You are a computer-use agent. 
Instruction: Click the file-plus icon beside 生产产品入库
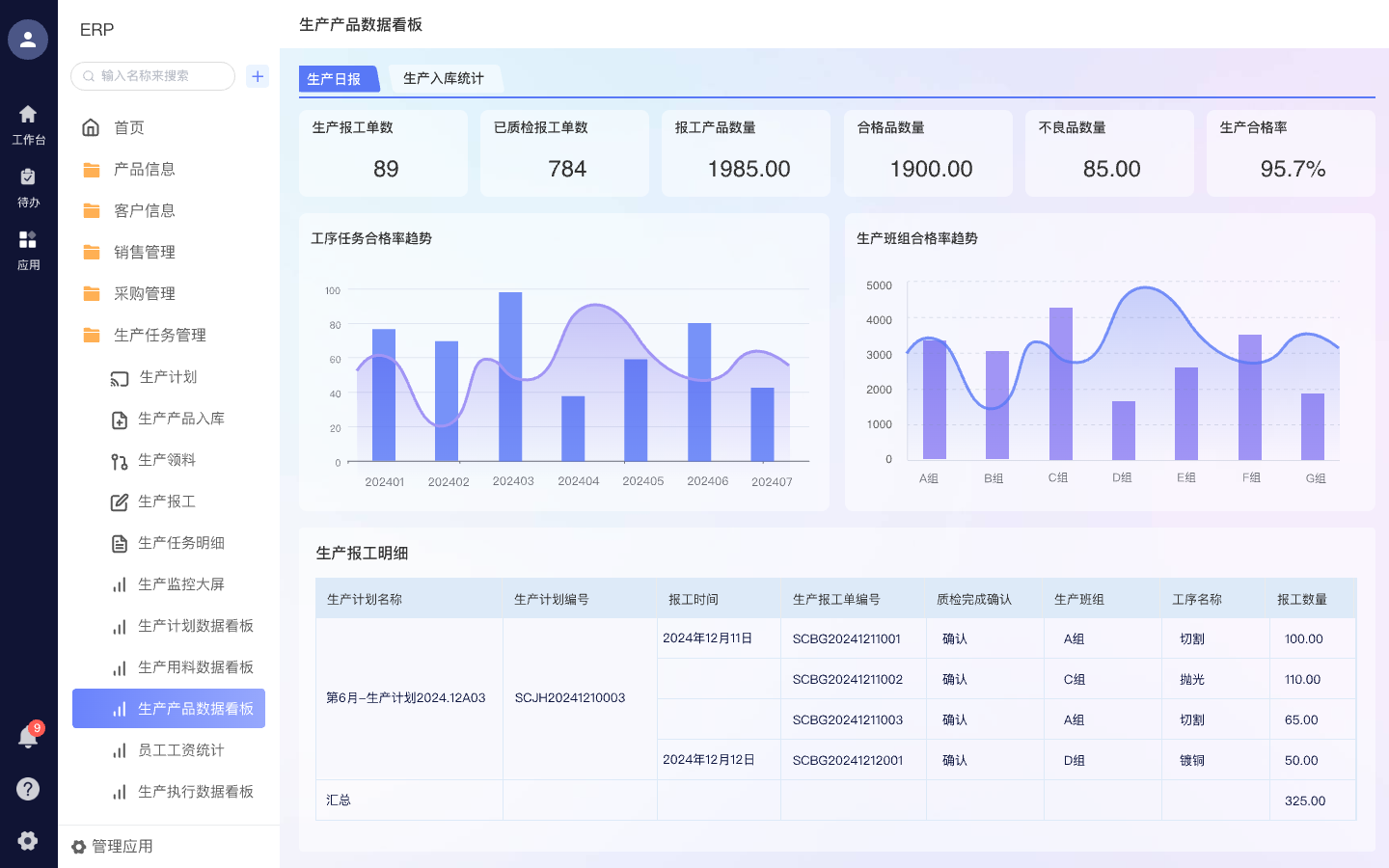(x=119, y=420)
